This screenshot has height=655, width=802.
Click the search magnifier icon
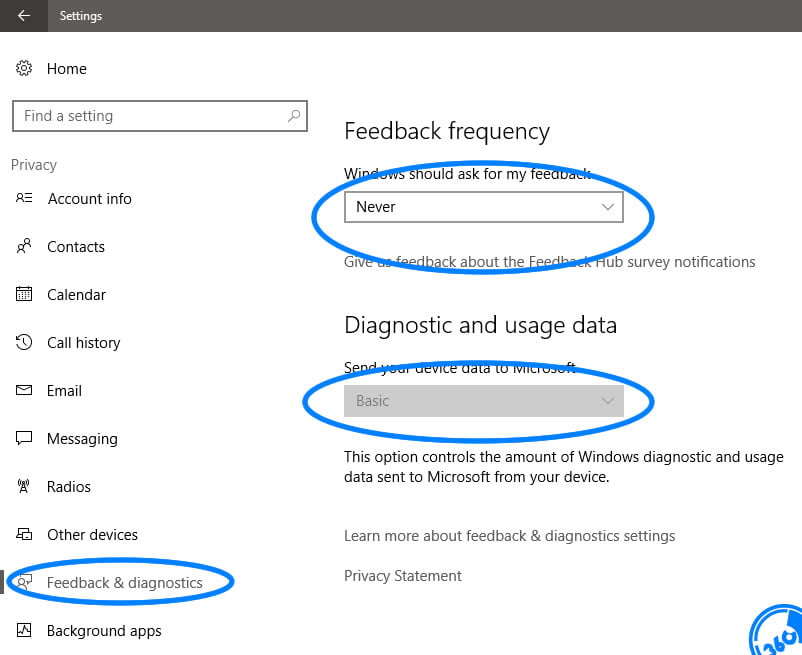pyautogui.click(x=294, y=116)
